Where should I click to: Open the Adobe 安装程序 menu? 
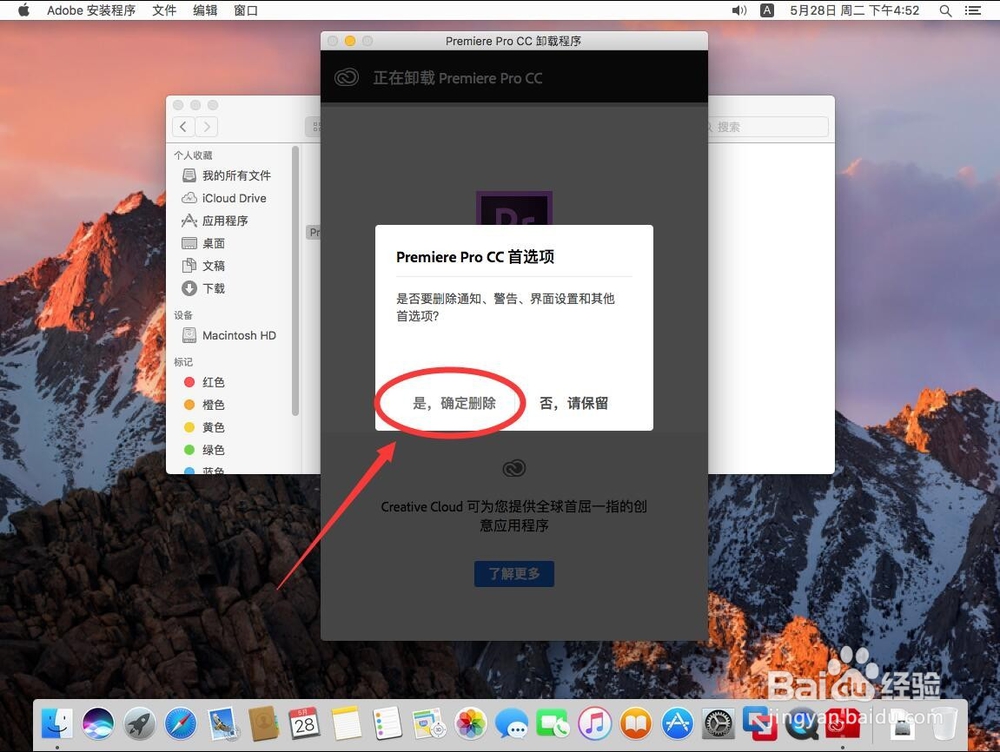(x=91, y=10)
